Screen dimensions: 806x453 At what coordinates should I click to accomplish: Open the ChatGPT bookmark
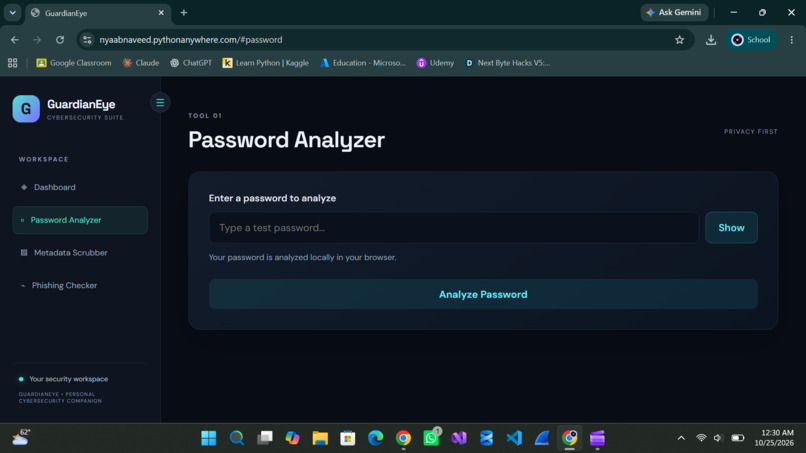click(x=191, y=63)
